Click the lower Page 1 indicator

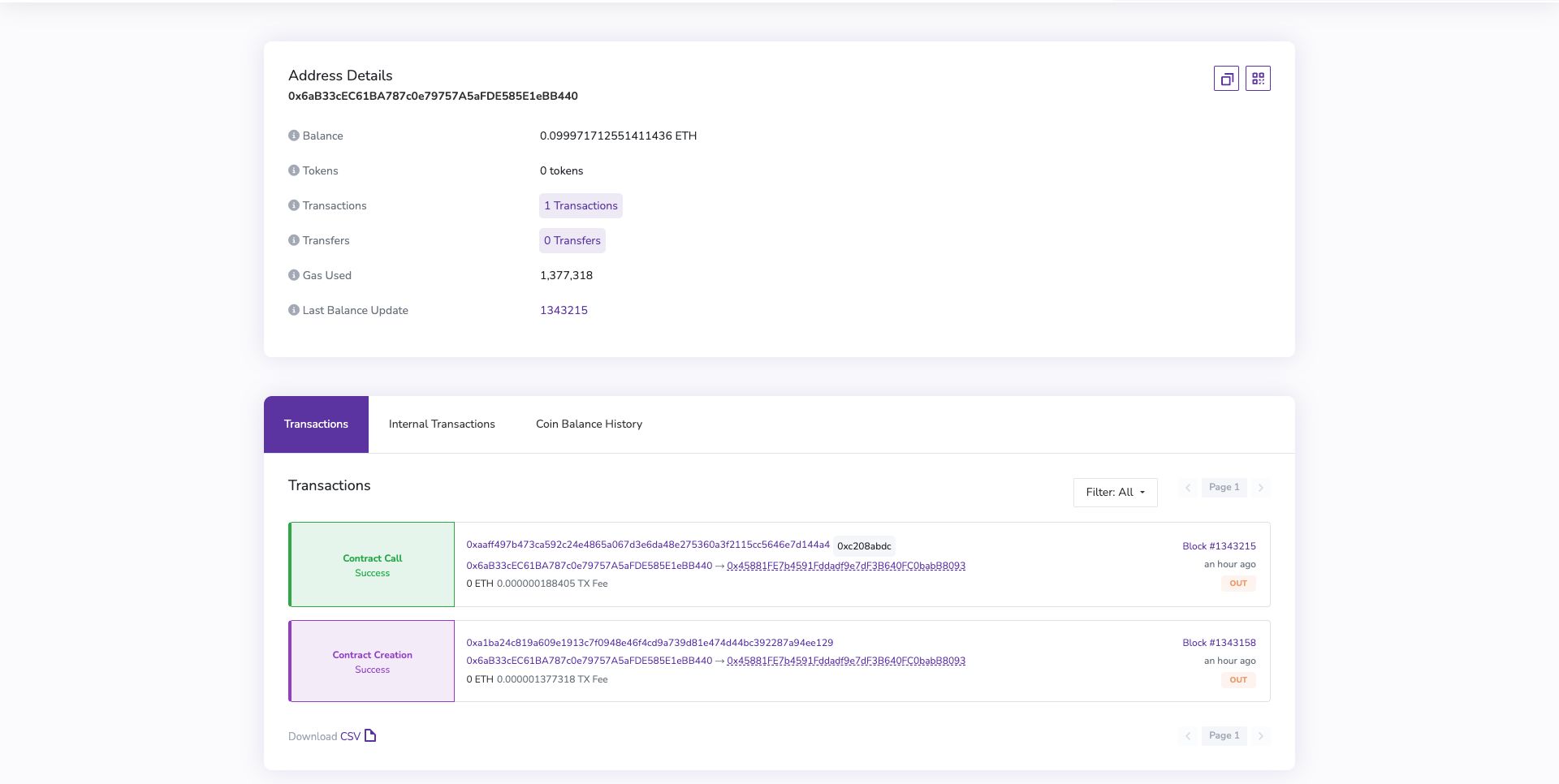[1224, 736]
